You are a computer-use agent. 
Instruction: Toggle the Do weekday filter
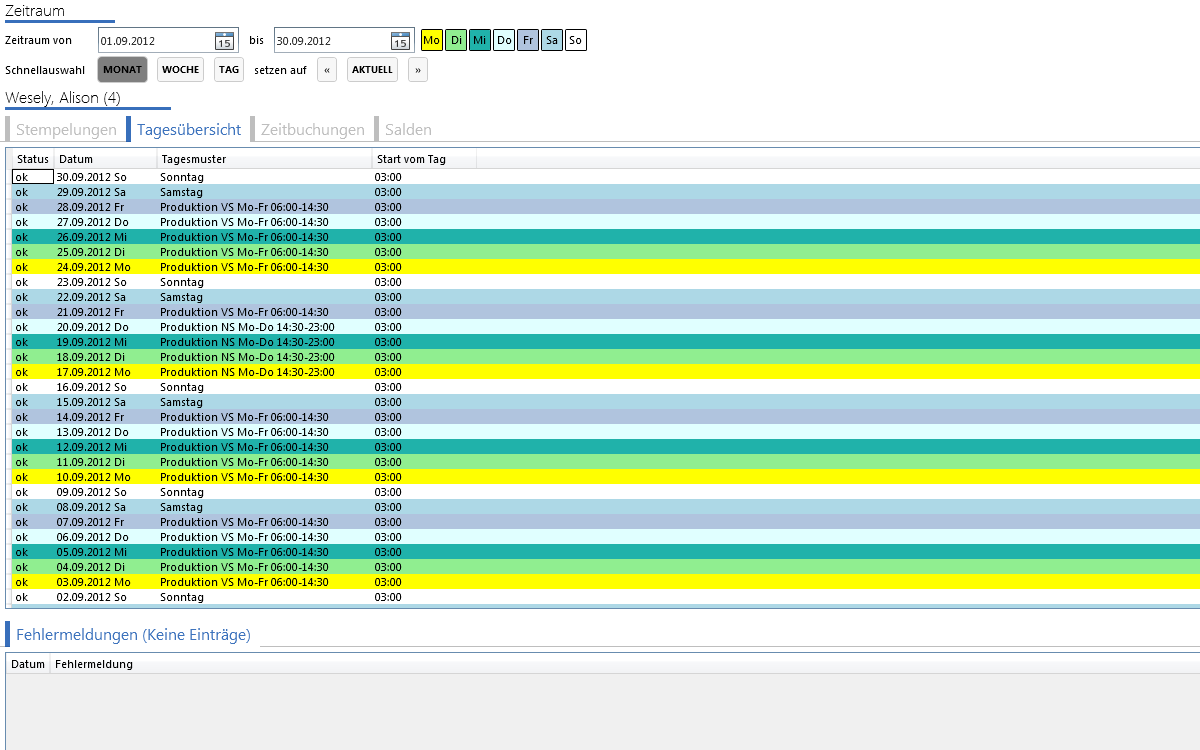(504, 40)
